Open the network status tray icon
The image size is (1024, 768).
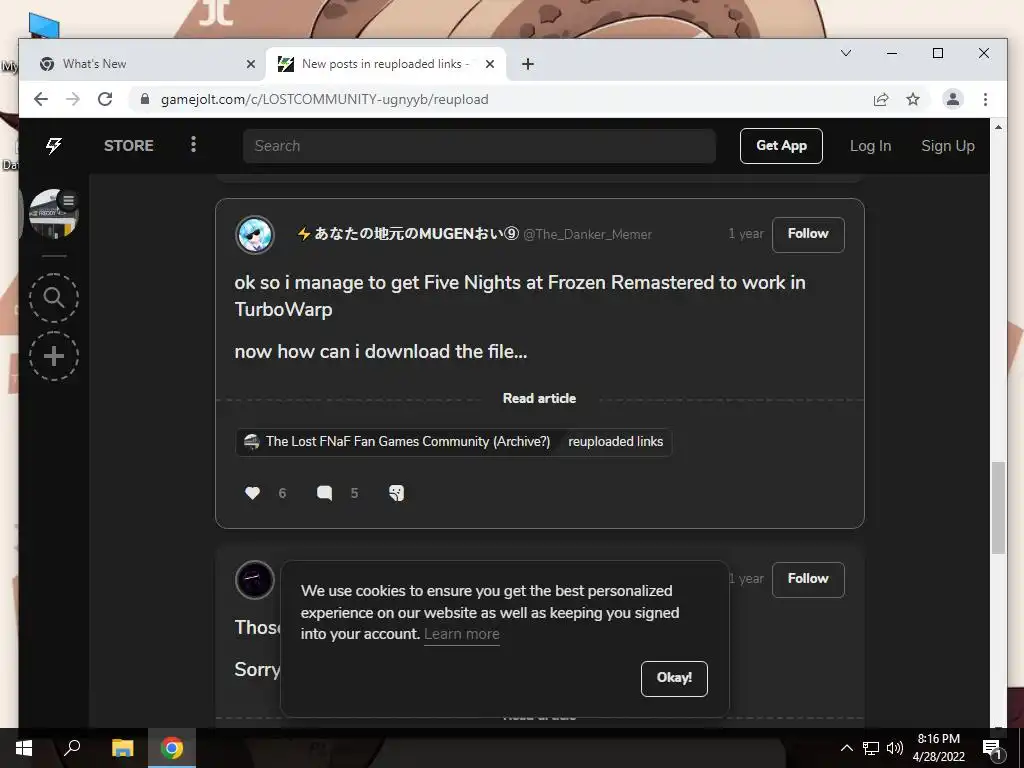click(x=871, y=748)
